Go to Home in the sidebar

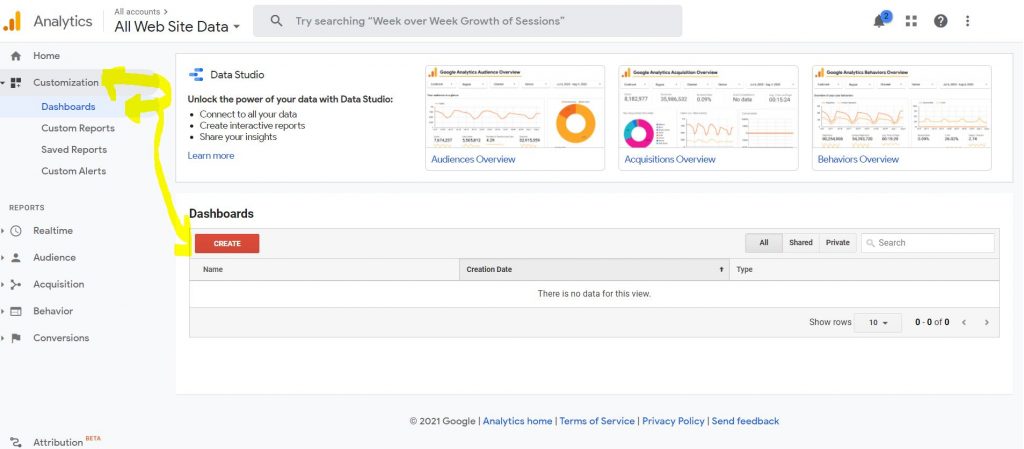coord(46,56)
